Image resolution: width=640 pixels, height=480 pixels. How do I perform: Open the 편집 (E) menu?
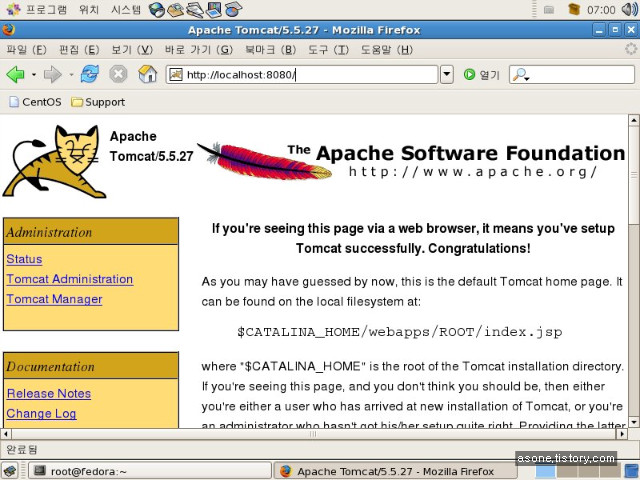click(79, 50)
